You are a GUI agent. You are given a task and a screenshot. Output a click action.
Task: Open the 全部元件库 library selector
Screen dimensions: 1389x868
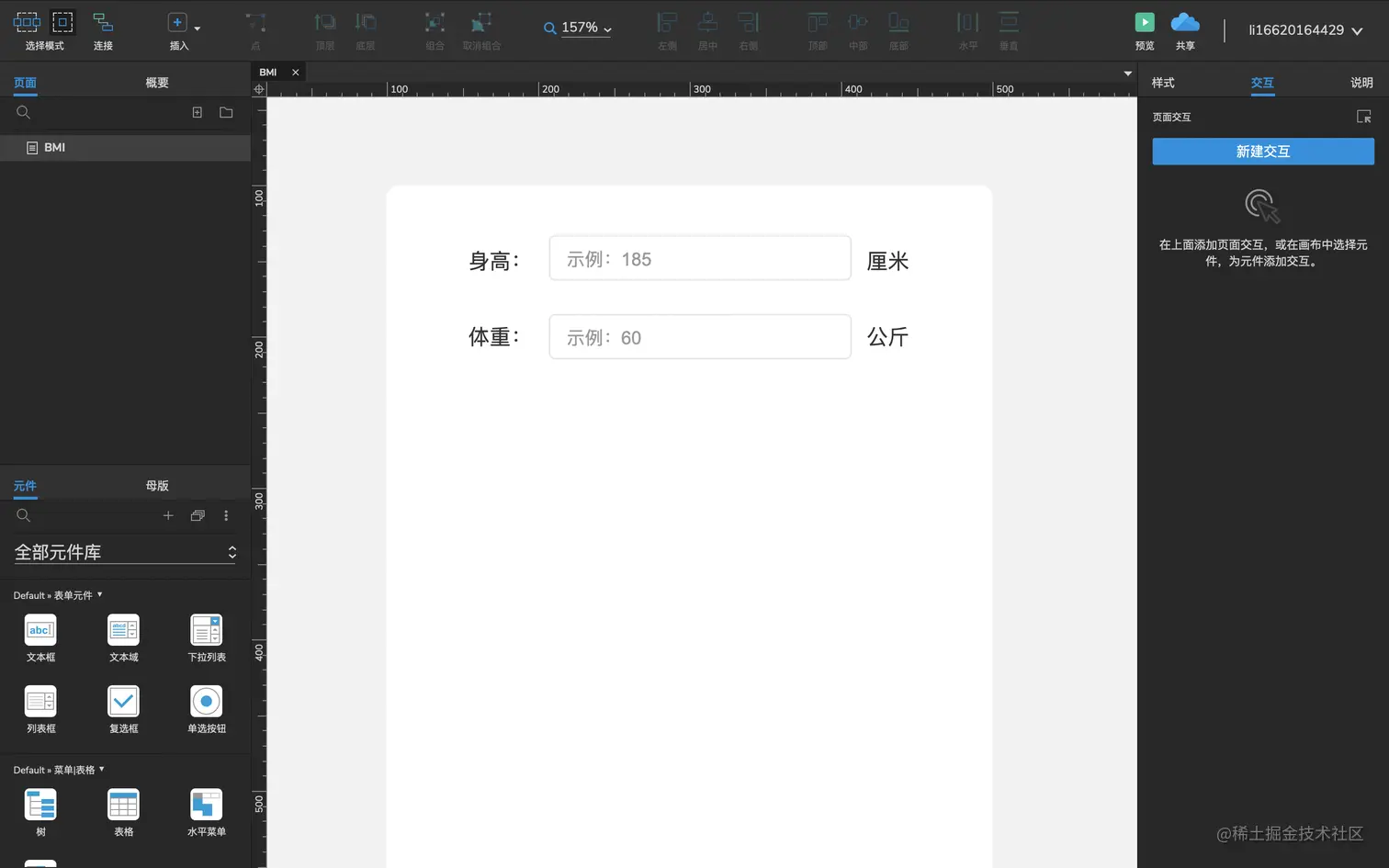pos(125,552)
